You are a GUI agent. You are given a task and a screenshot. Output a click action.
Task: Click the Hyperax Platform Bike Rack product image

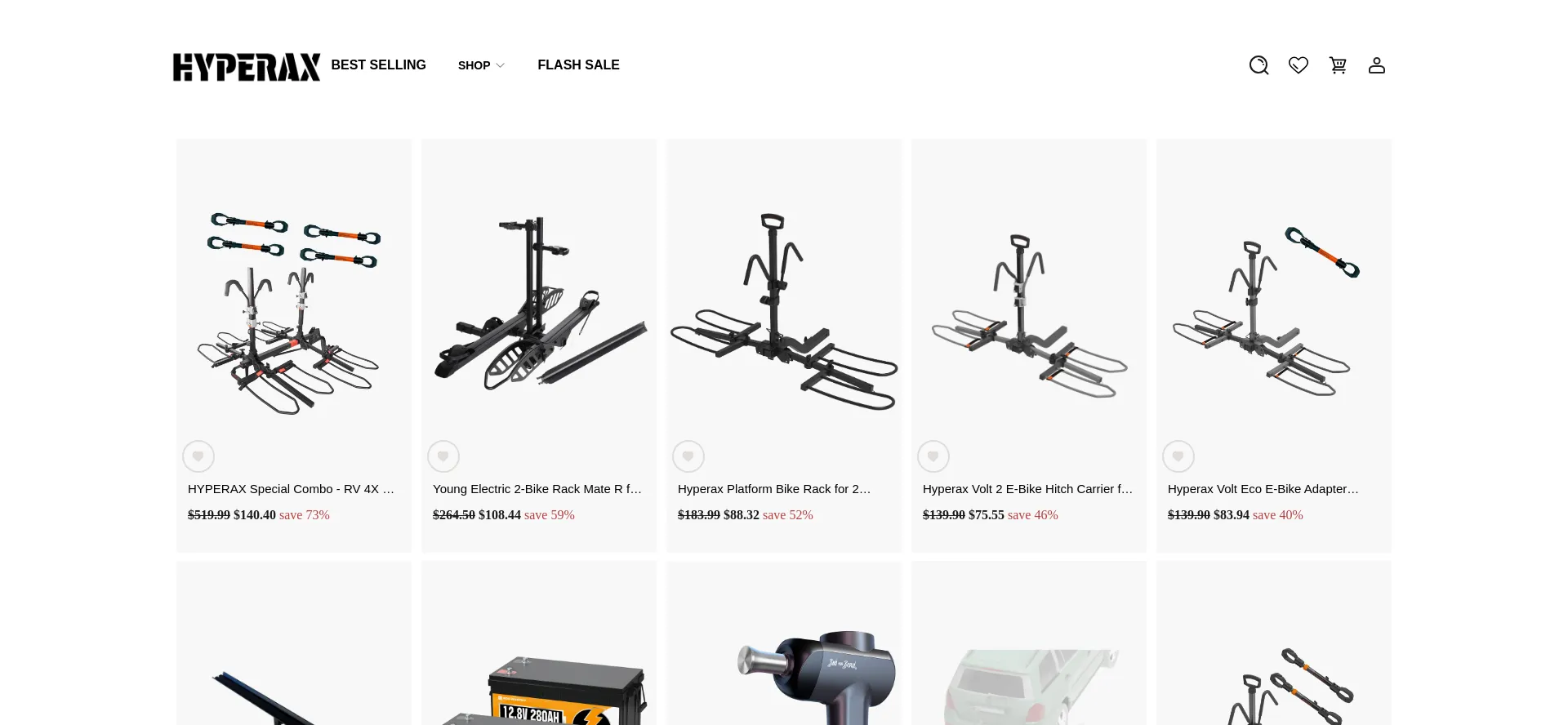coord(784,311)
